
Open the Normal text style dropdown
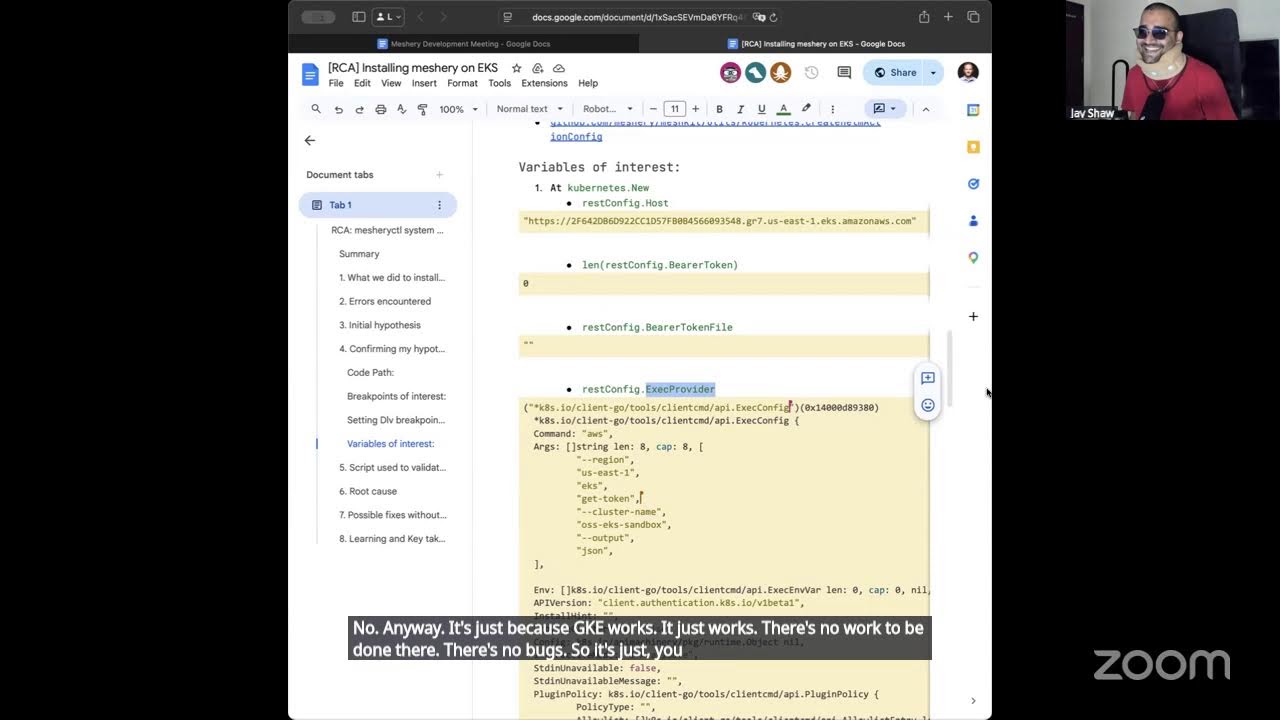click(x=529, y=109)
